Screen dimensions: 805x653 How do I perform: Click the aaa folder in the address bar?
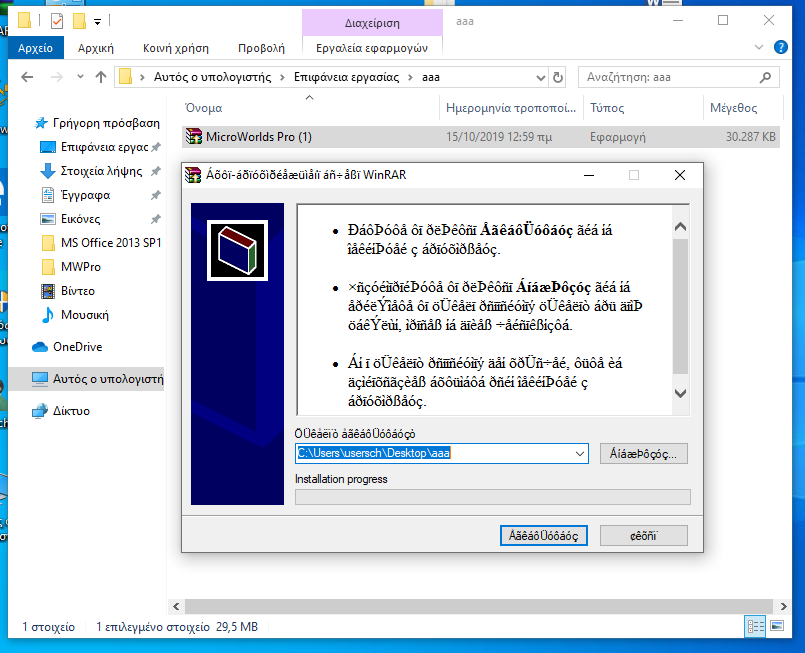tap(431, 78)
